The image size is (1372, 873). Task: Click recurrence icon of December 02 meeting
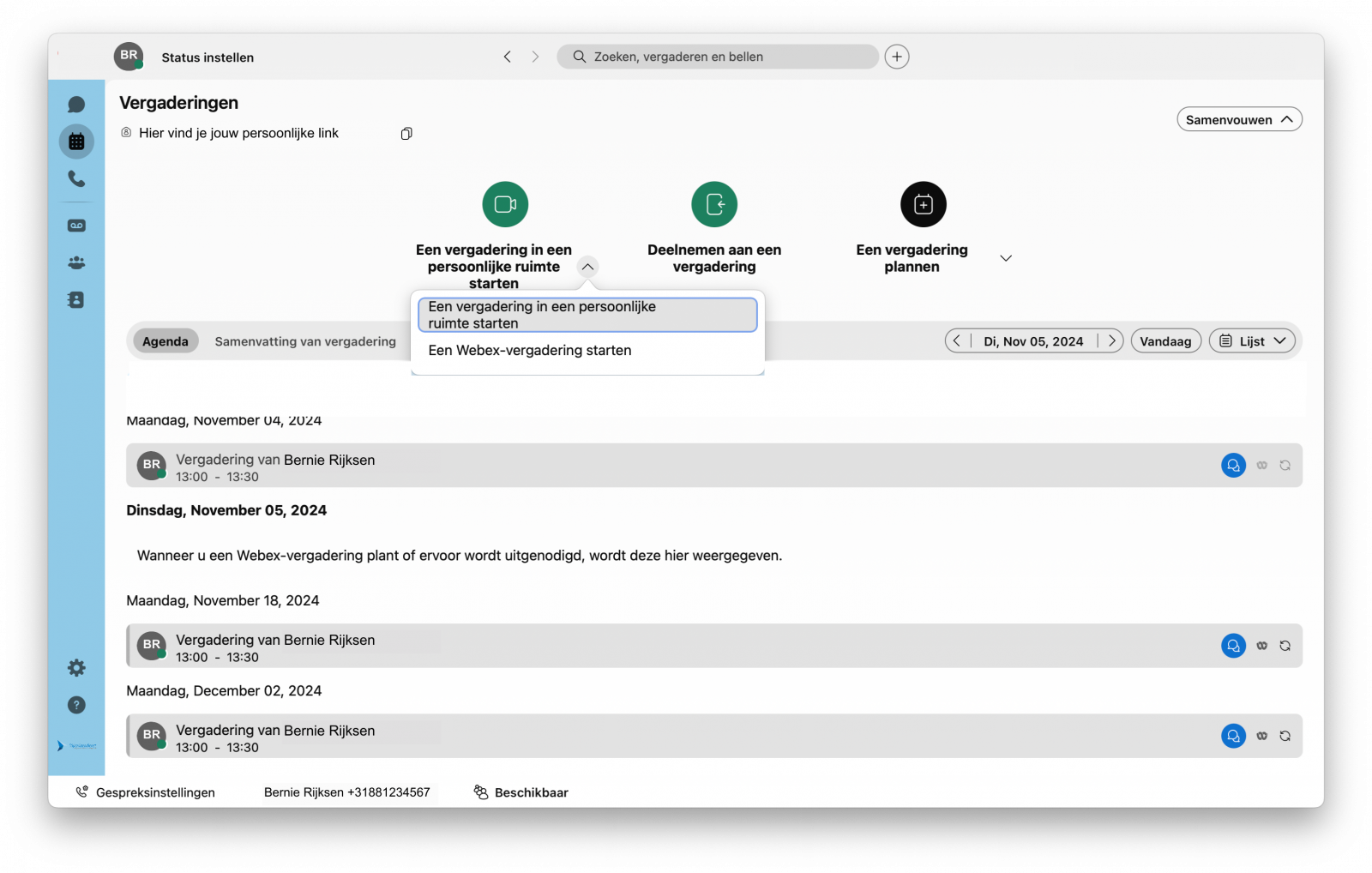(x=1285, y=736)
